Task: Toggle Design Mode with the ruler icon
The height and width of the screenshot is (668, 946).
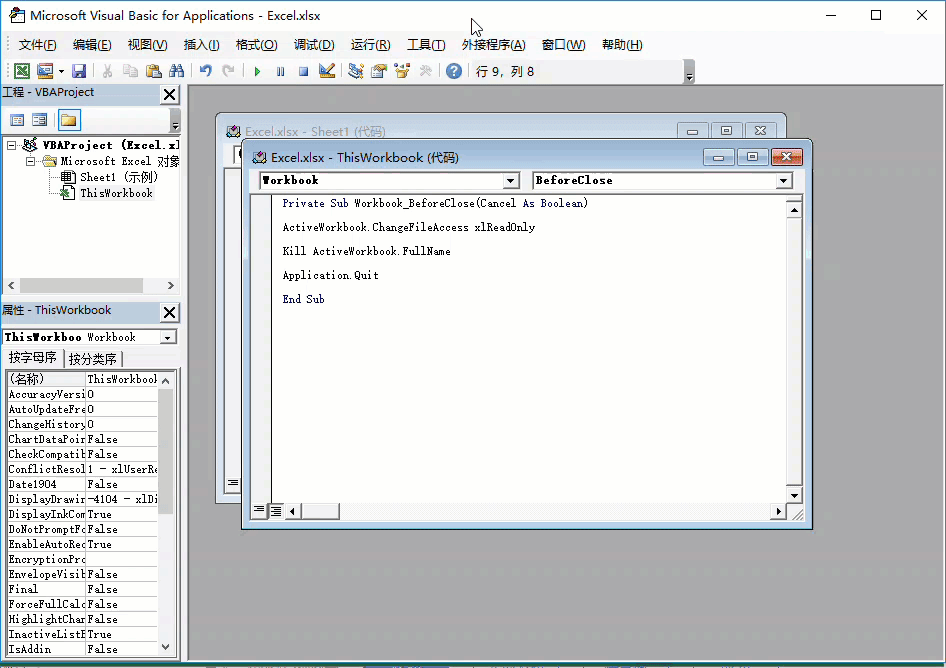Action: (326, 71)
